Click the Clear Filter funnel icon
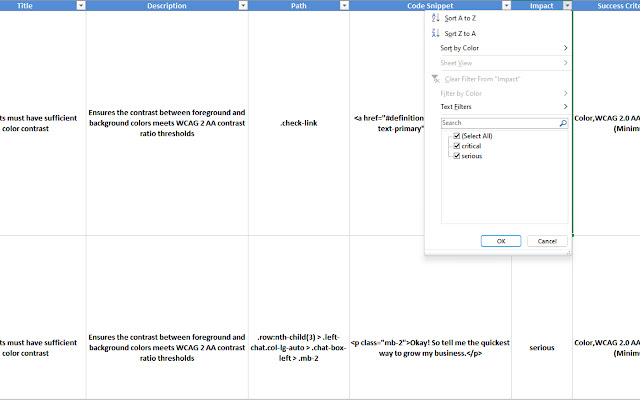The image size is (640, 400). (435, 78)
